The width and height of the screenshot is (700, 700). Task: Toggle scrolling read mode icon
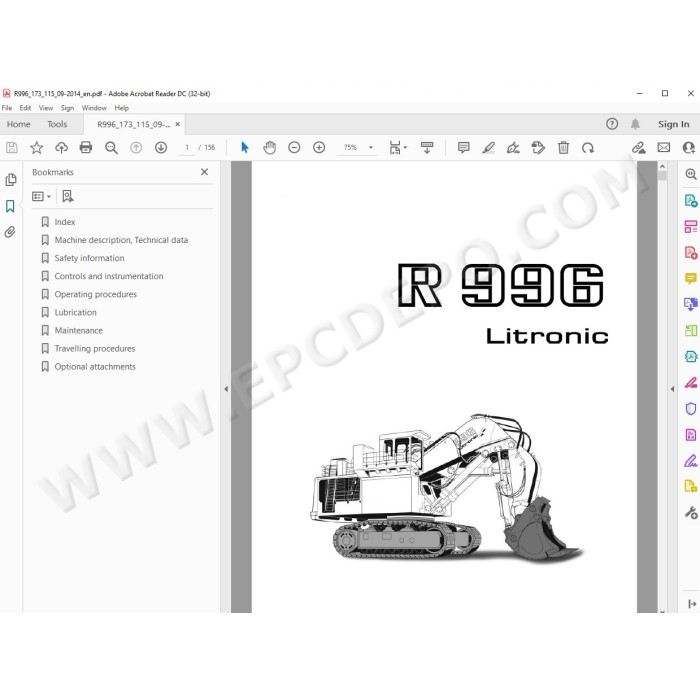click(x=427, y=147)
